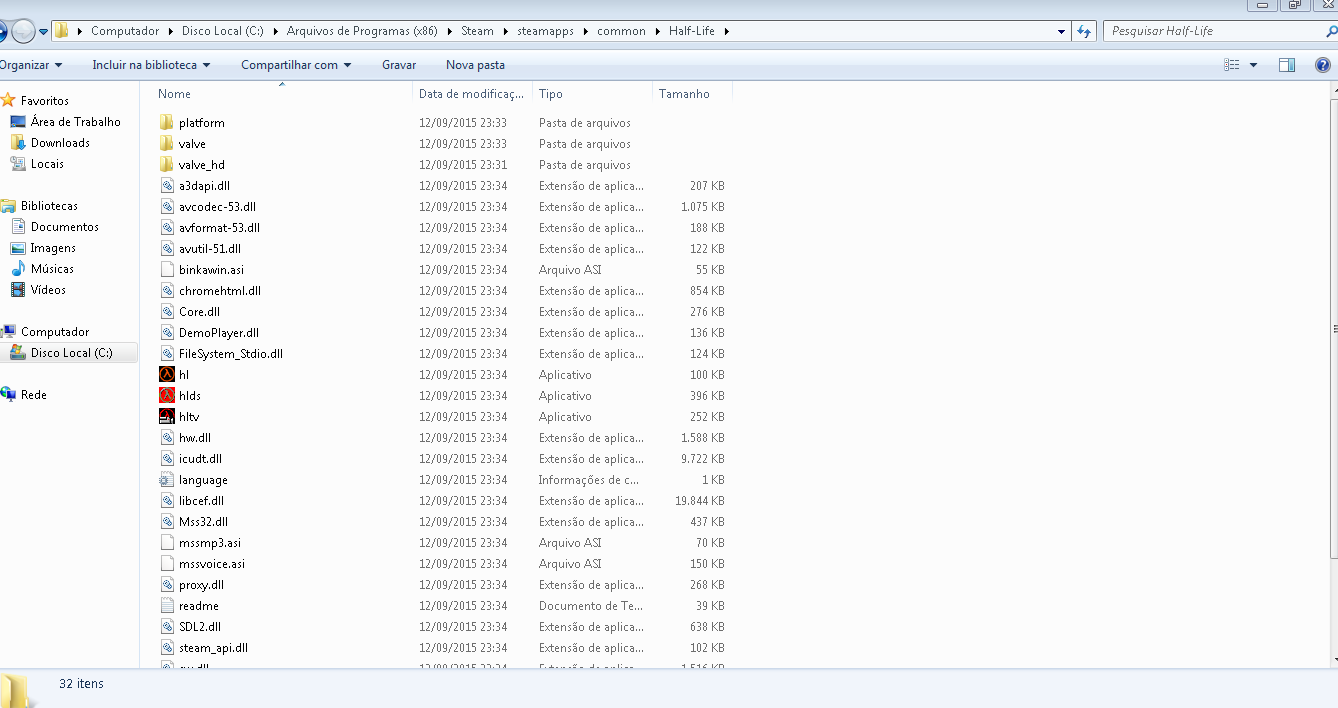
Task: Go to Computador breadcrumb in address bar
Action: (125, 31)
